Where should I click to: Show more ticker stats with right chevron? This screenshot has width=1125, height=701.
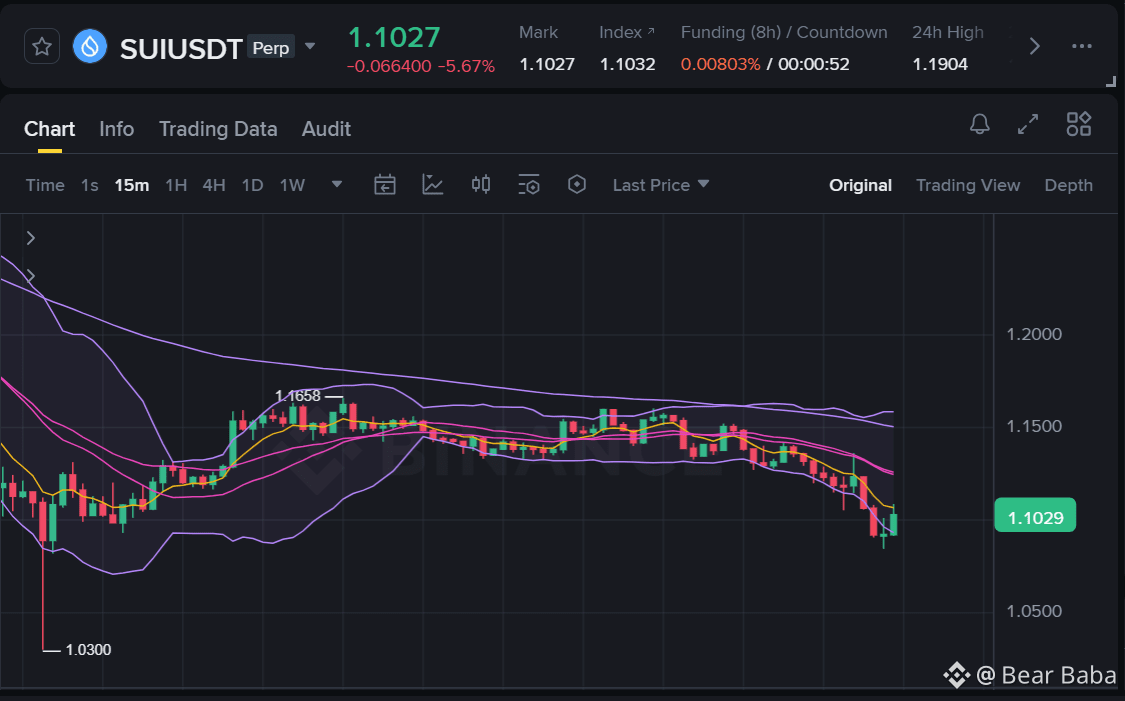point(1035,47)
